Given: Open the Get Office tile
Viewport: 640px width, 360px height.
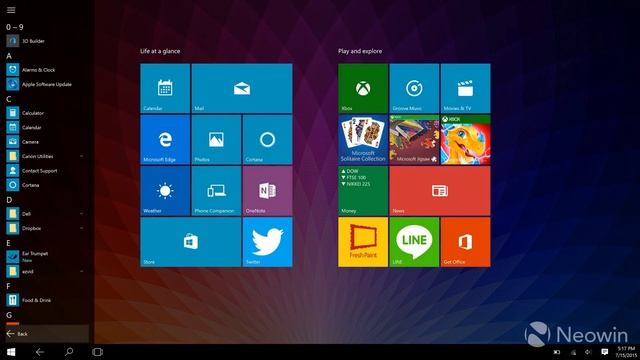Looking at the screenshot, I should click(465, 242).
